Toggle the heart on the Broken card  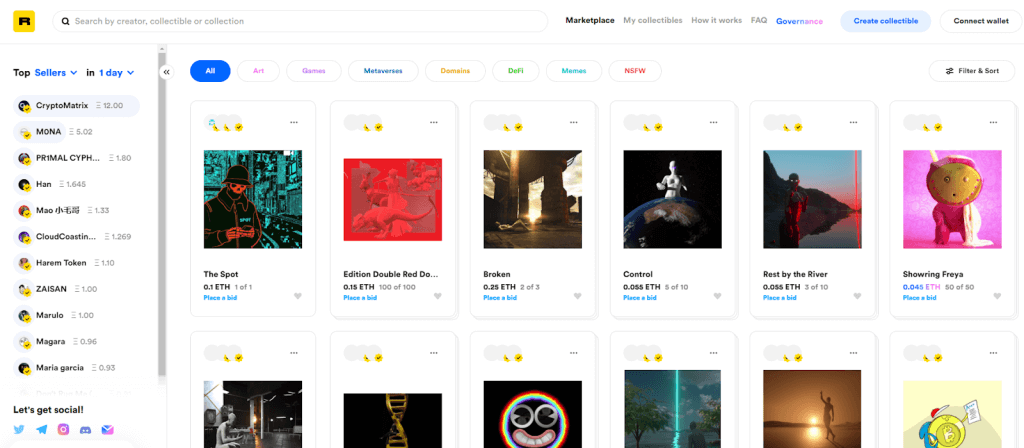(577, 296)
